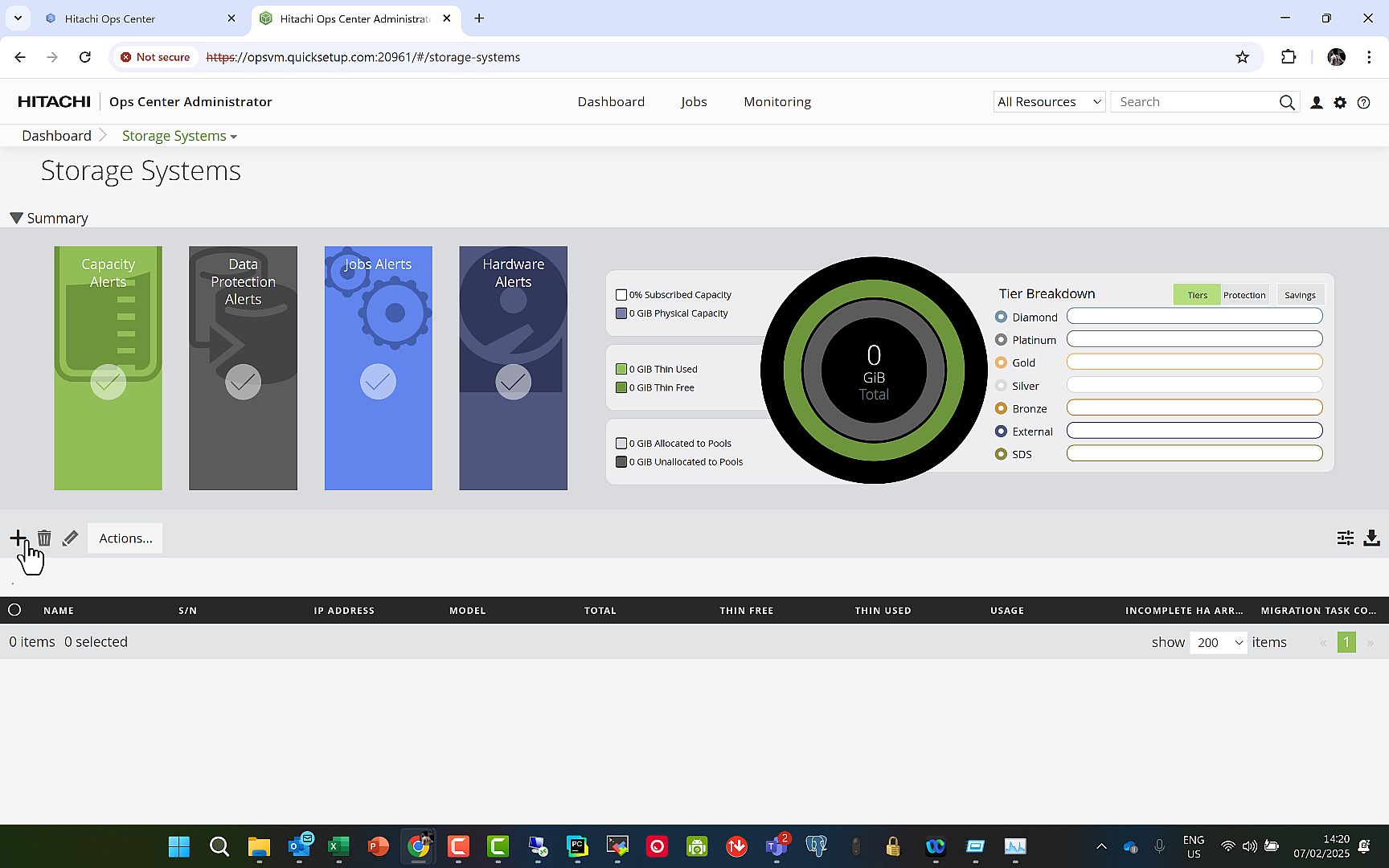The height and width of the screenshot is (868, 1389).
Task: Go to page 1 of results
Action: click(1346, 642)
